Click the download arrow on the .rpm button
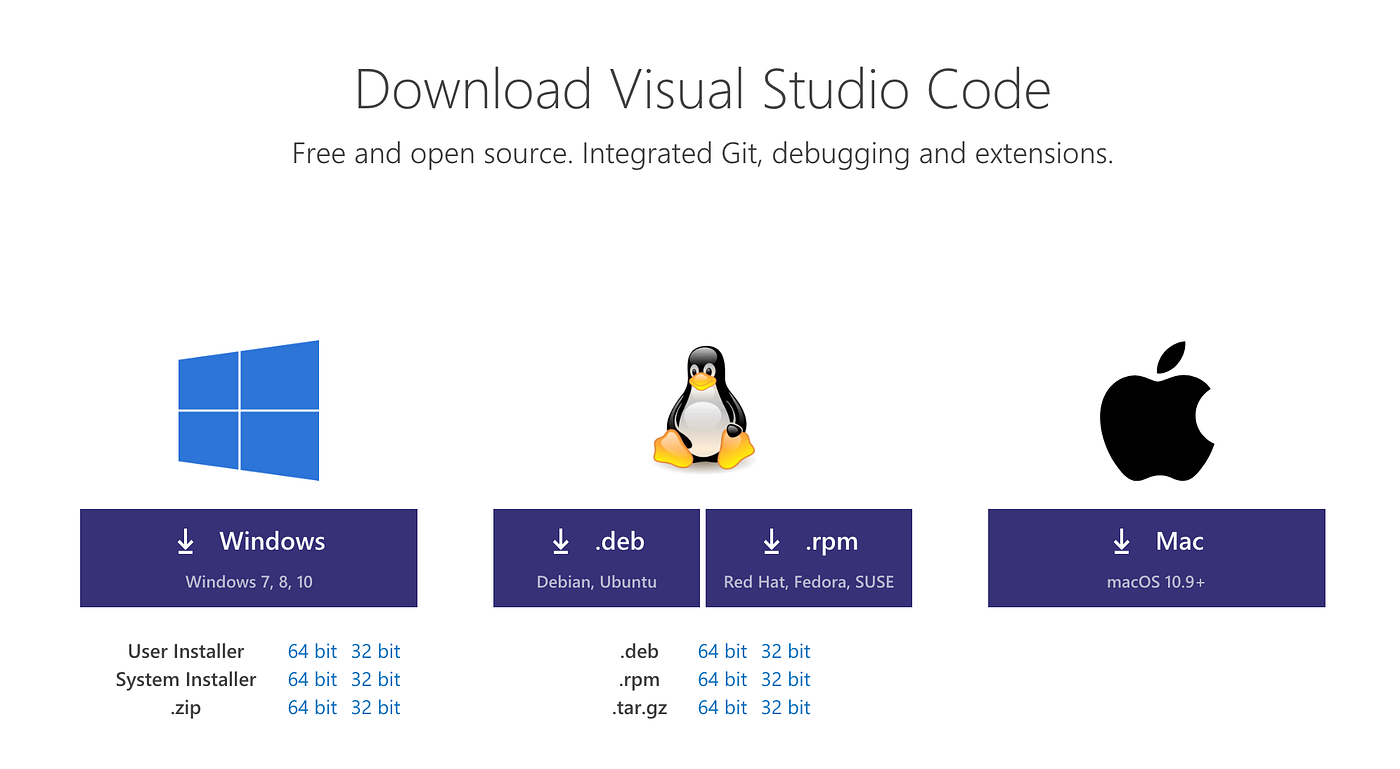The width and height of the screenshot is (1400, 769). click(x=772, y=541)
